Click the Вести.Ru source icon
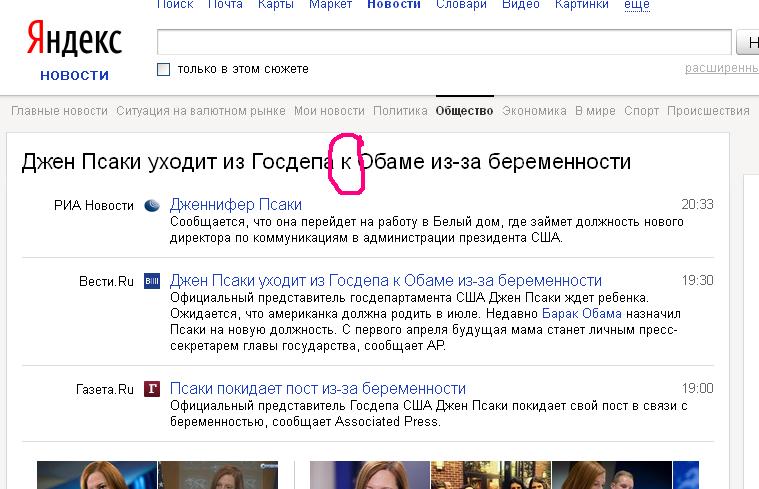 pos(152,281)
